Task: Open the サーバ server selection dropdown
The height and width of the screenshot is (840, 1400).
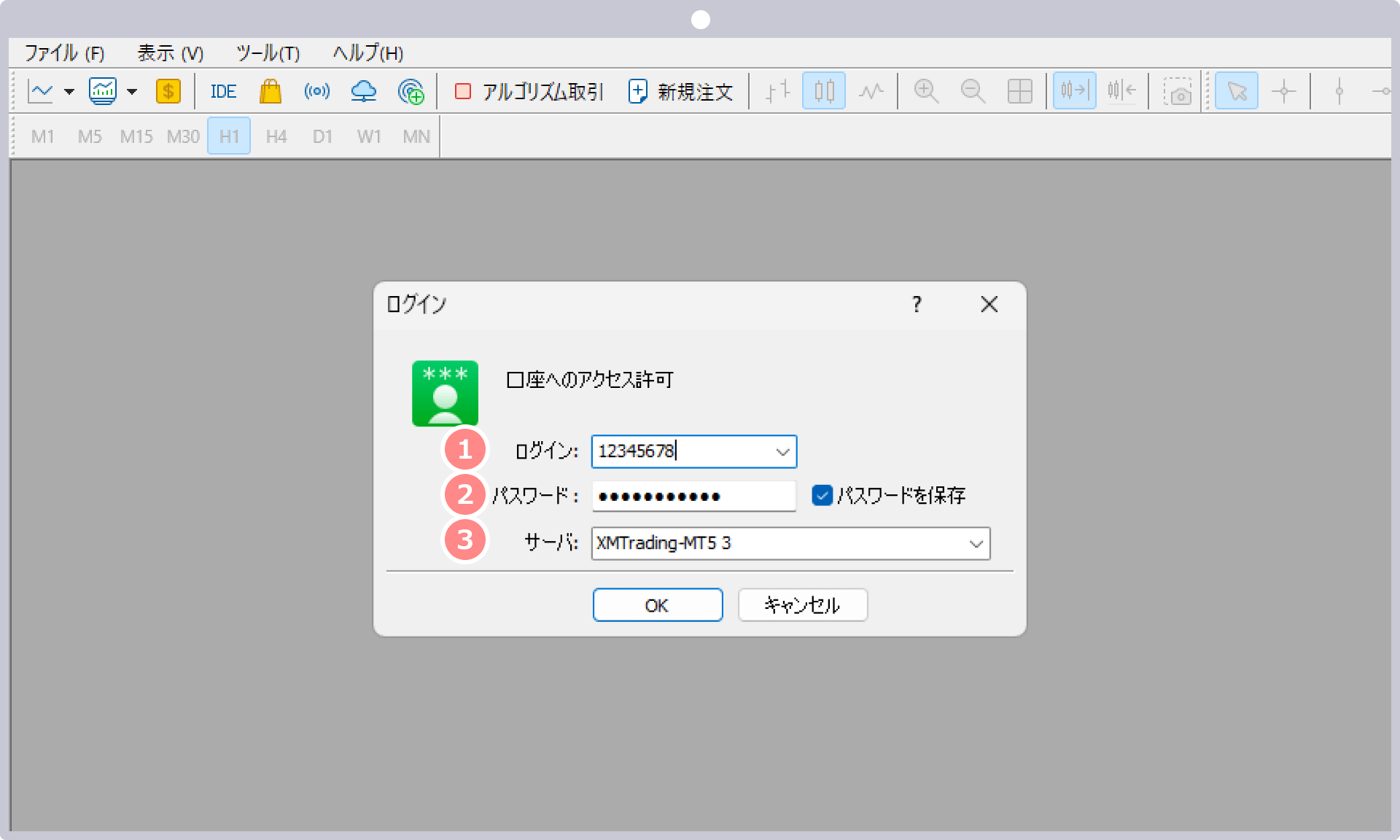Action: point(977,543)
